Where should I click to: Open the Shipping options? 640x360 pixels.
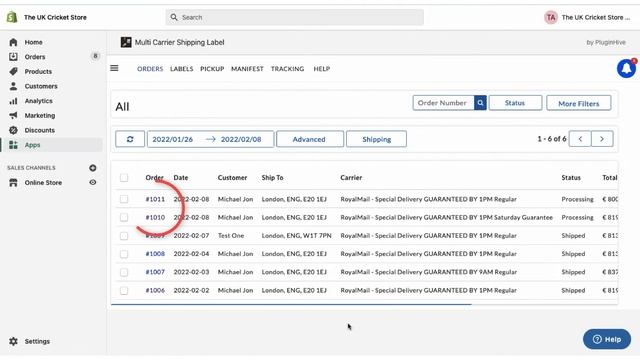point(376,139)
